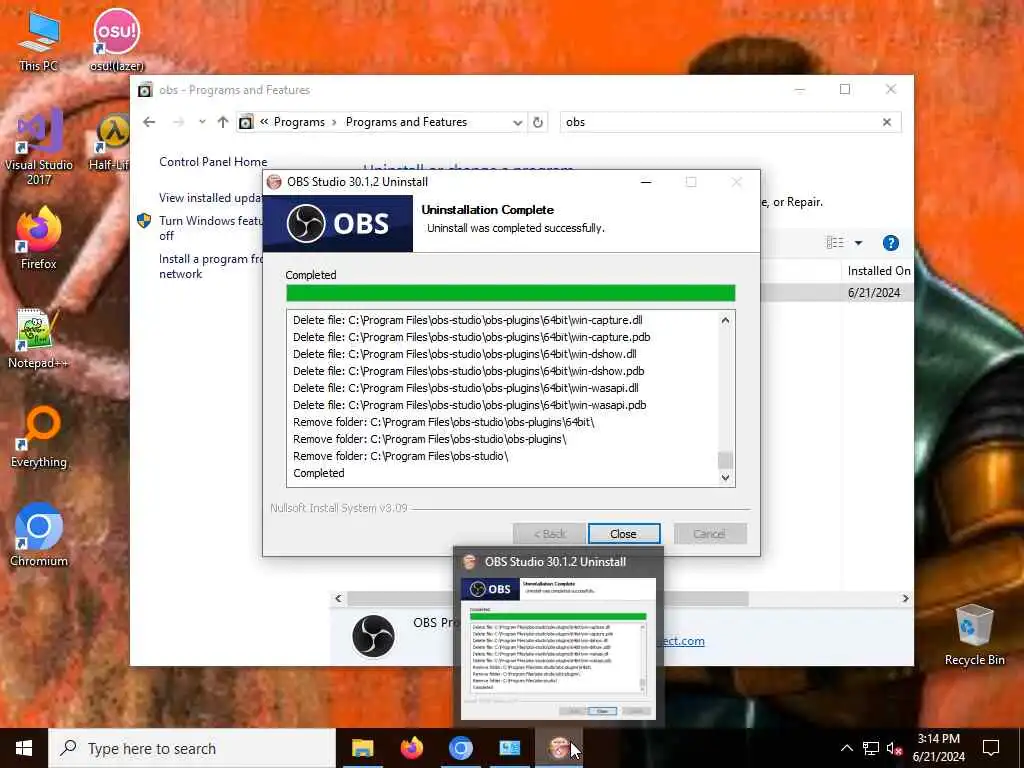Select the Firefox desktop shortcut
The width and height of the screenshot is (1024, 768).
pos(39,238)
